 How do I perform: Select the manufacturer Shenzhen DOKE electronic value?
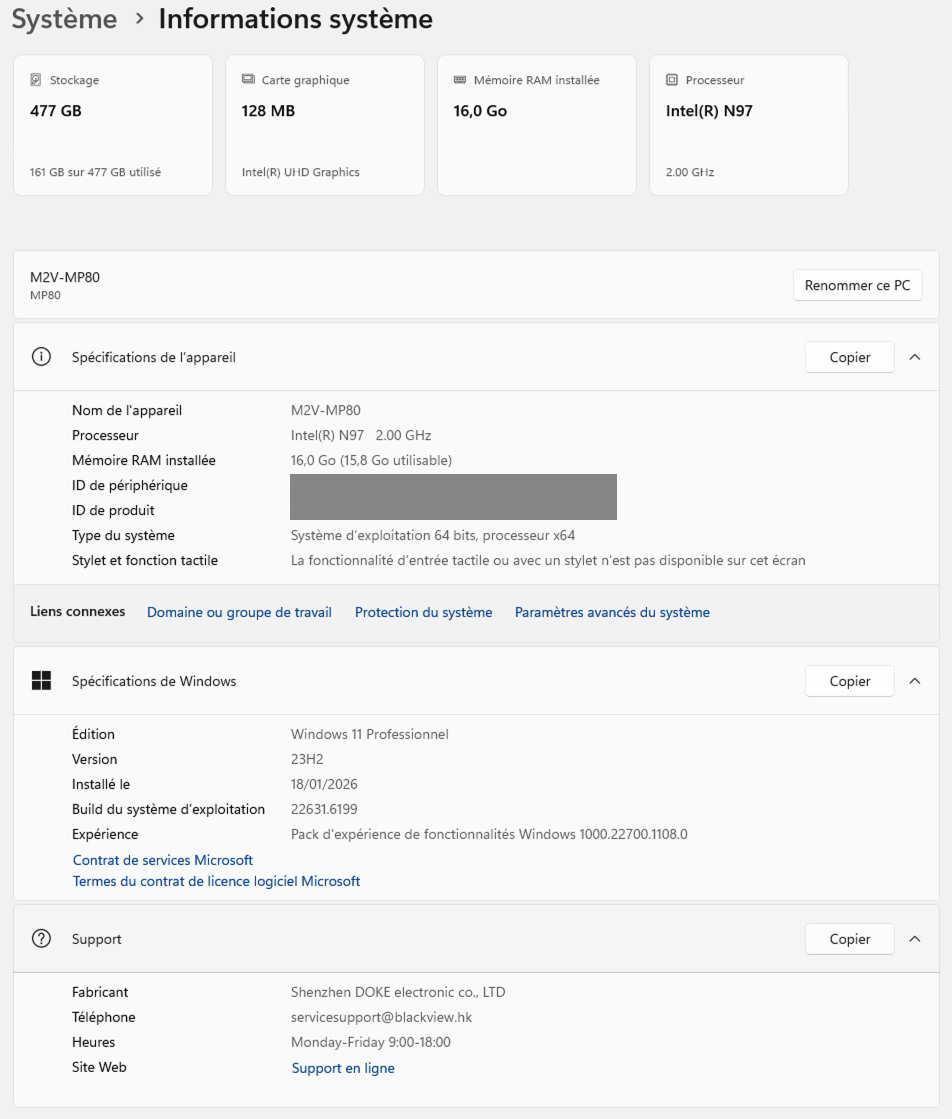tap(397, 992)
